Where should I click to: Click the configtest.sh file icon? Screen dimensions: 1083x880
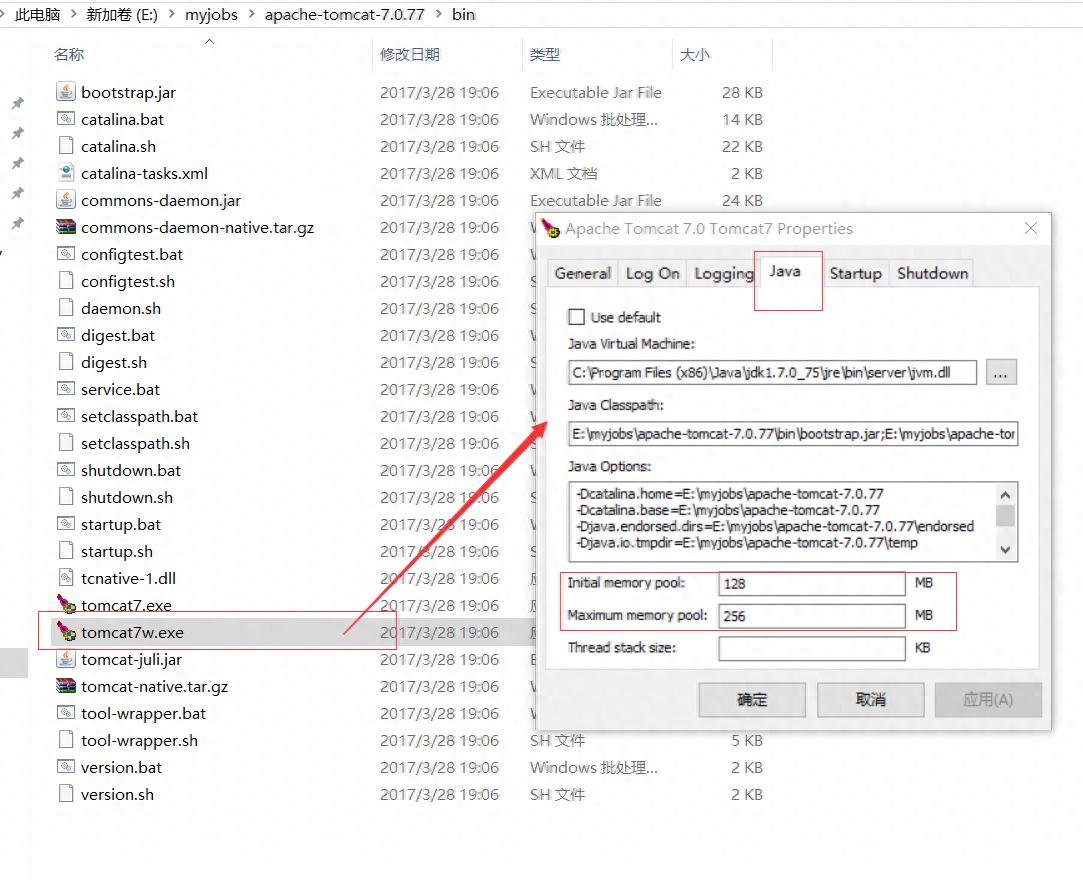[x=66, y=280]
